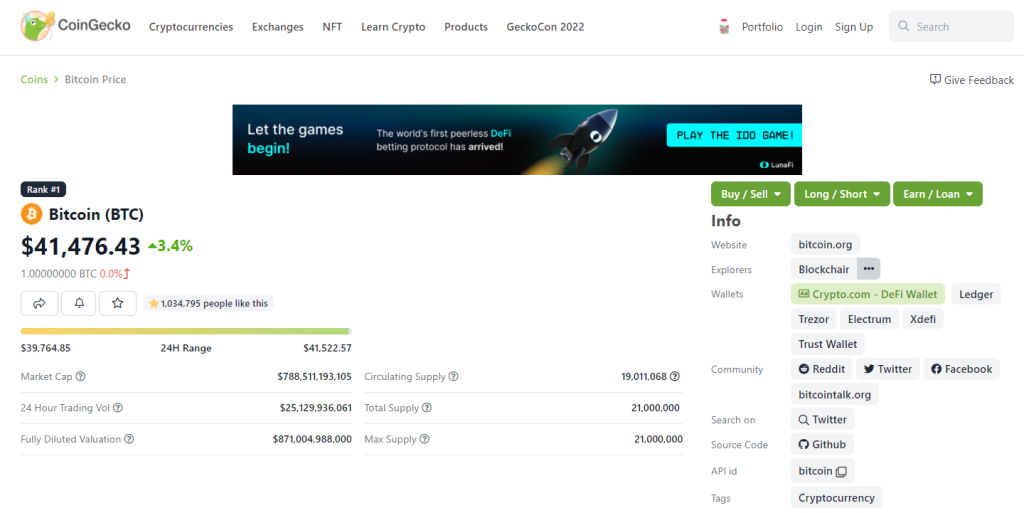Screen dimensions: 1024x513
Task: Click the LunaFi rocket ad banner
Action: [x=517, y=140]
